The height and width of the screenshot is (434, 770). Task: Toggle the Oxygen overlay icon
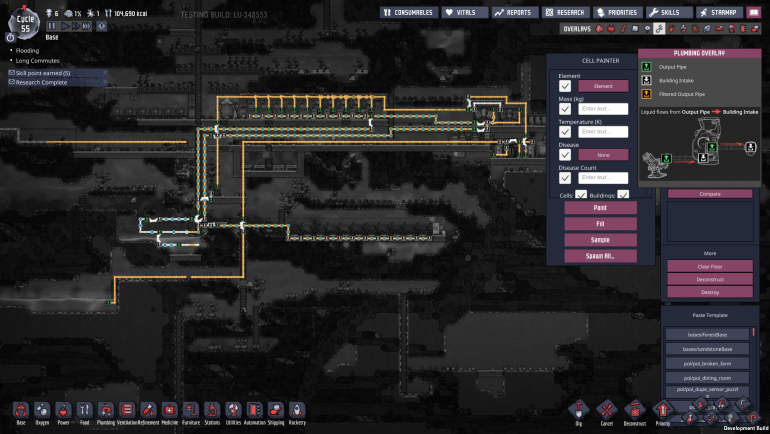pos(599,29)
